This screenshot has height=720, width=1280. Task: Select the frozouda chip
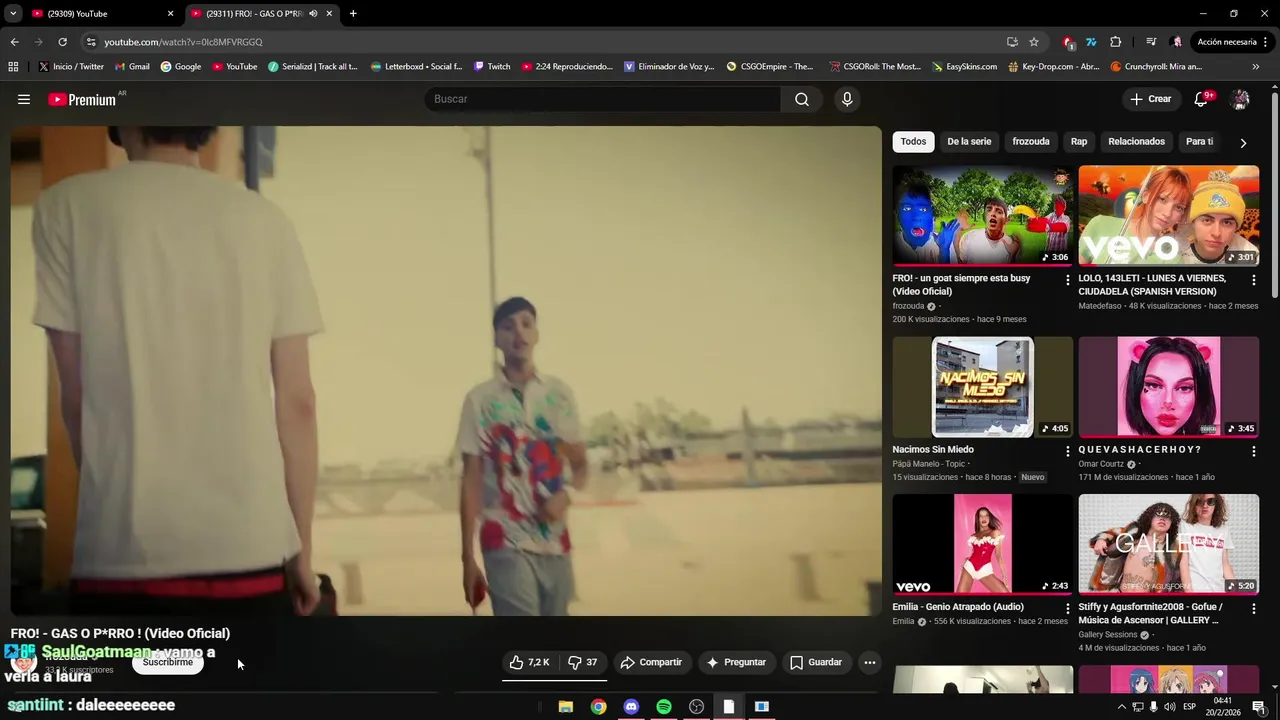click(1031, 142)
